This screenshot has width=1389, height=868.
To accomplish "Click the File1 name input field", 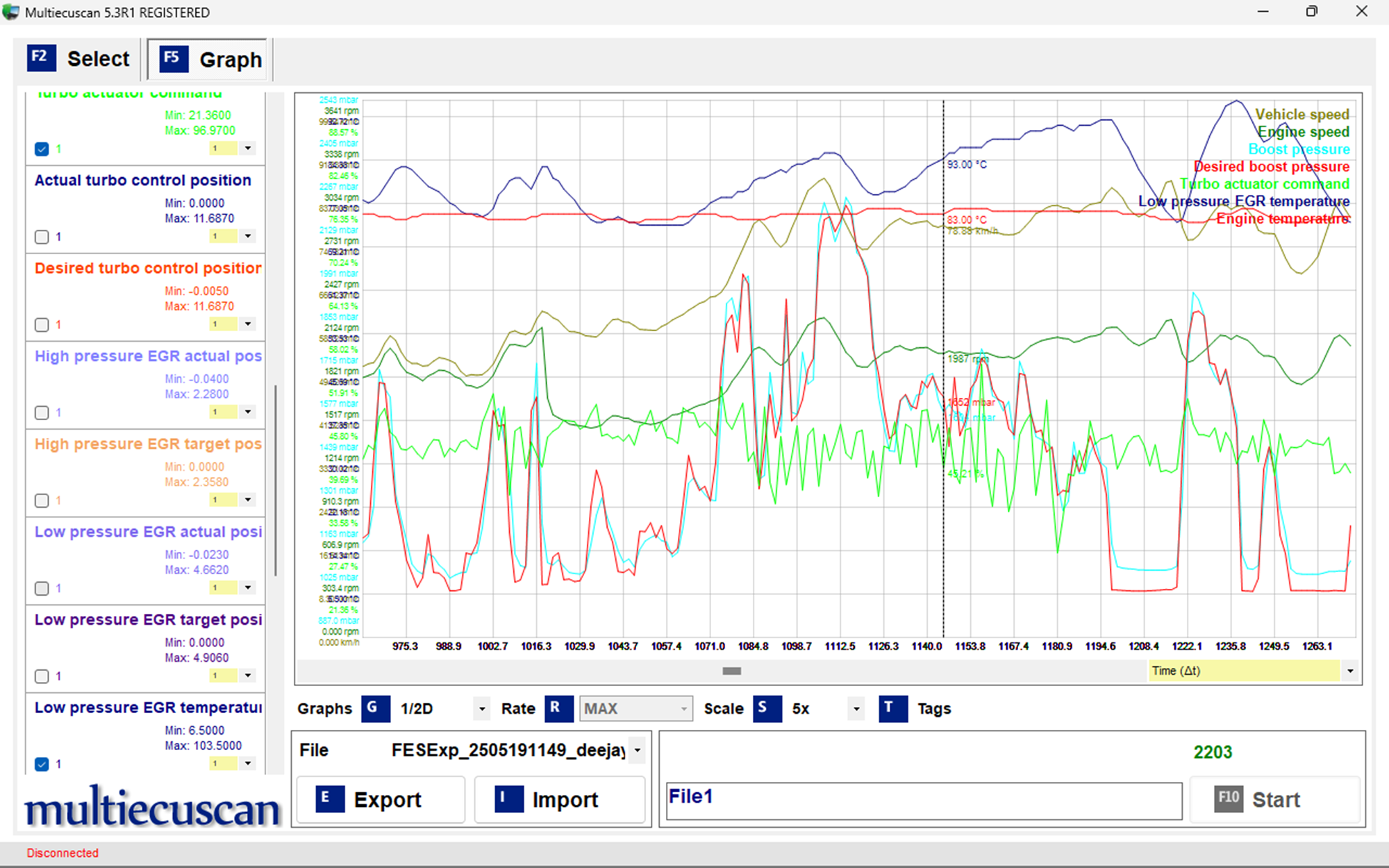I will 924,801.
